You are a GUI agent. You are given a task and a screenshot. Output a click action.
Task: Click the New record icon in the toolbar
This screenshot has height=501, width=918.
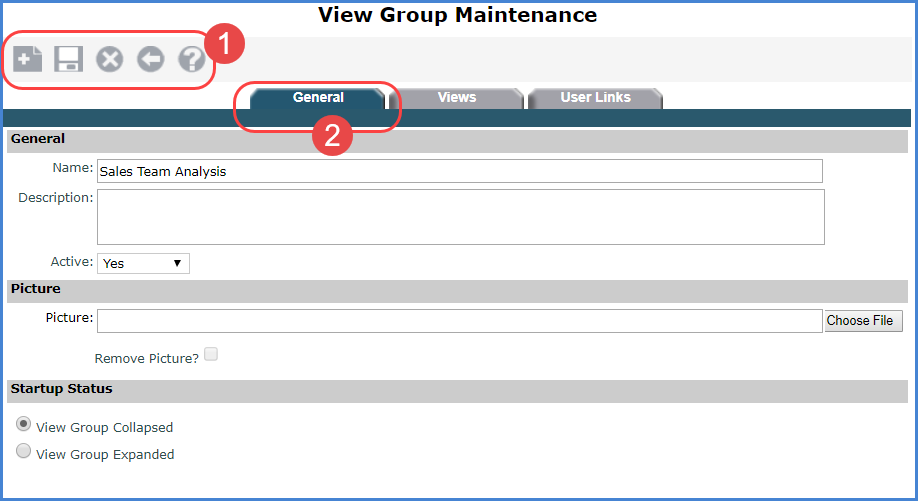pyautogui.click(x=27, y=60)
